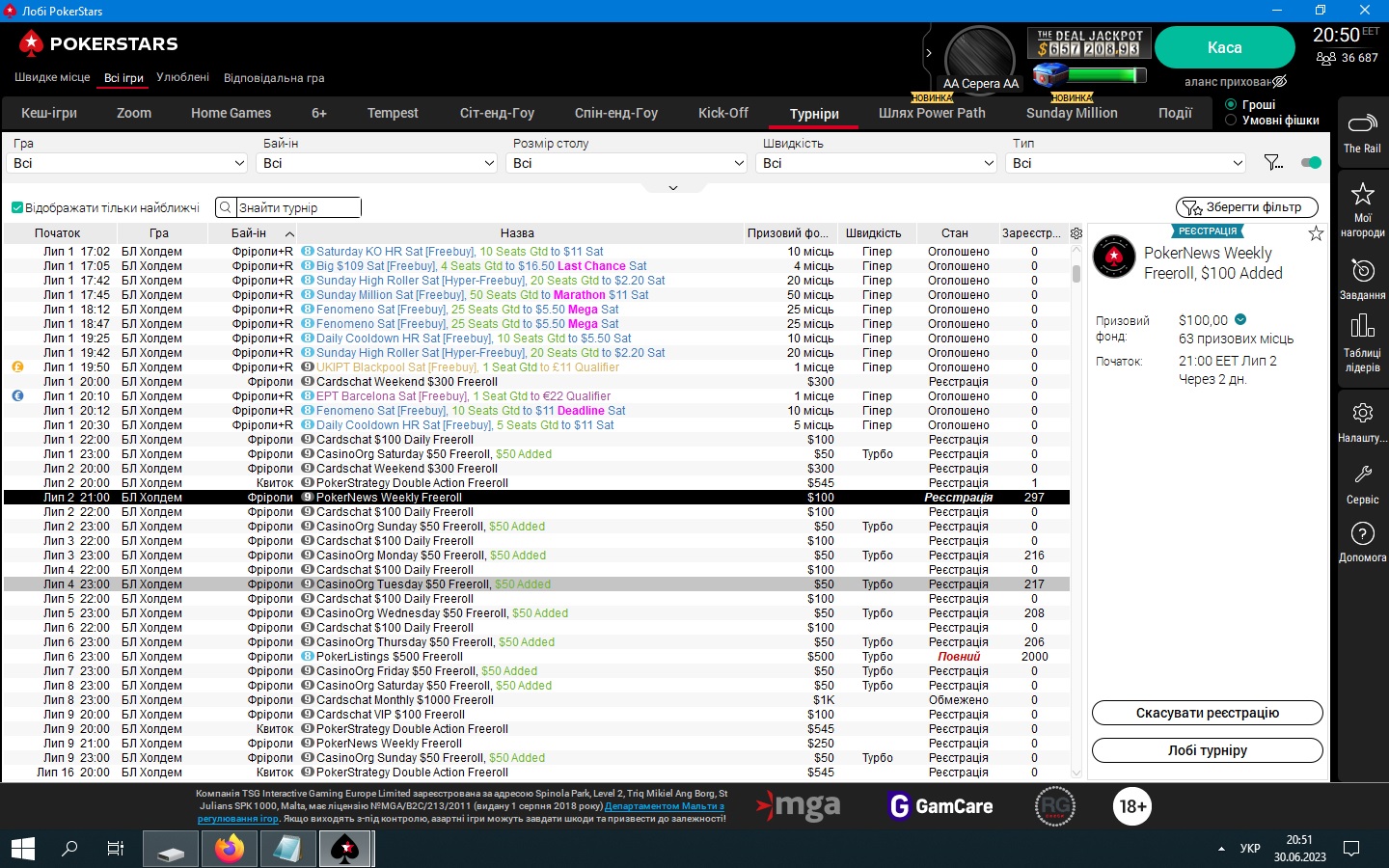
Task: Select PokerListings $500 Freeroll row
Action: 536,657
